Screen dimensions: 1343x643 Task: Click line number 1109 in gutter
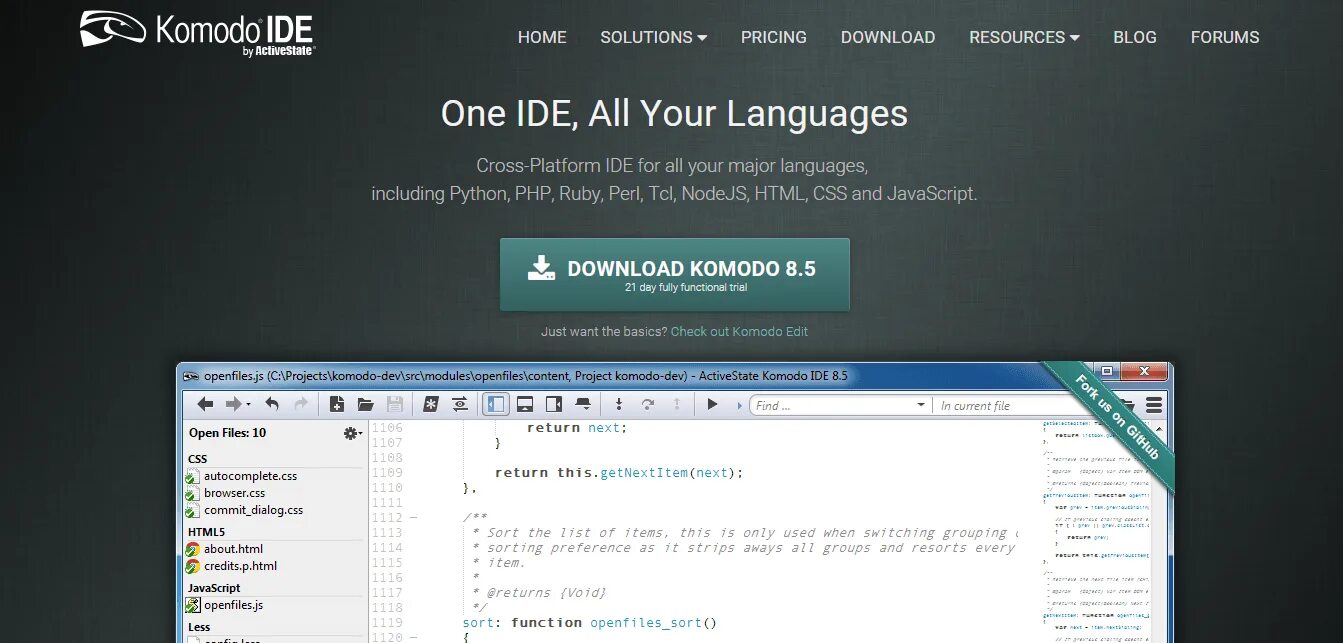pyautogui.click(x=386, y=472)
